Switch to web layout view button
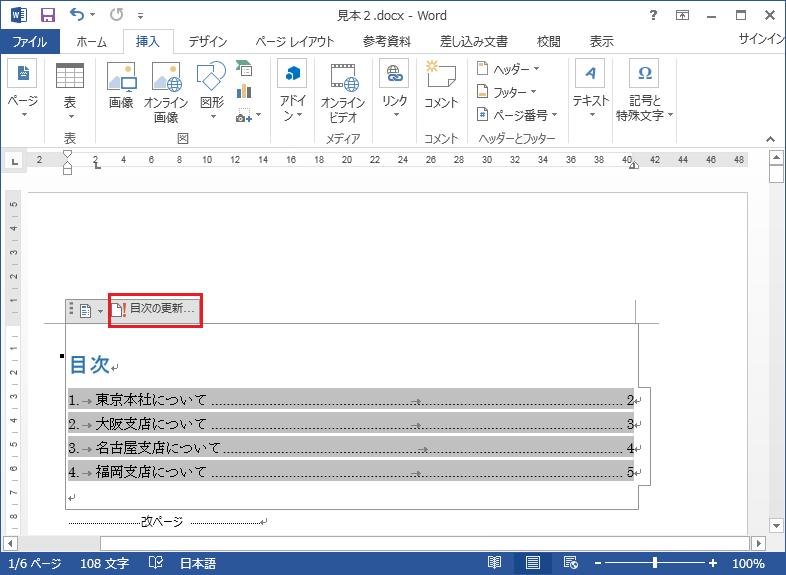Screen dimensions: 786x575 (571, 563)
